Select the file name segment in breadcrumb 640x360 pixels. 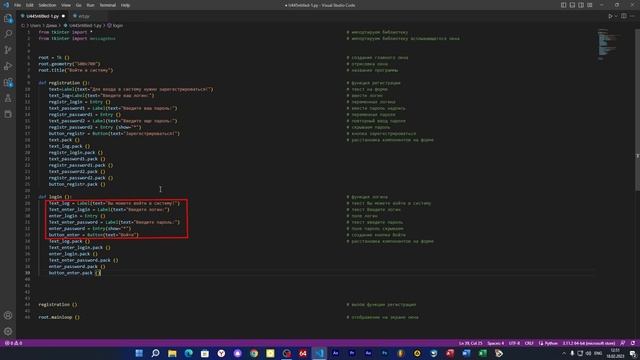85,25
